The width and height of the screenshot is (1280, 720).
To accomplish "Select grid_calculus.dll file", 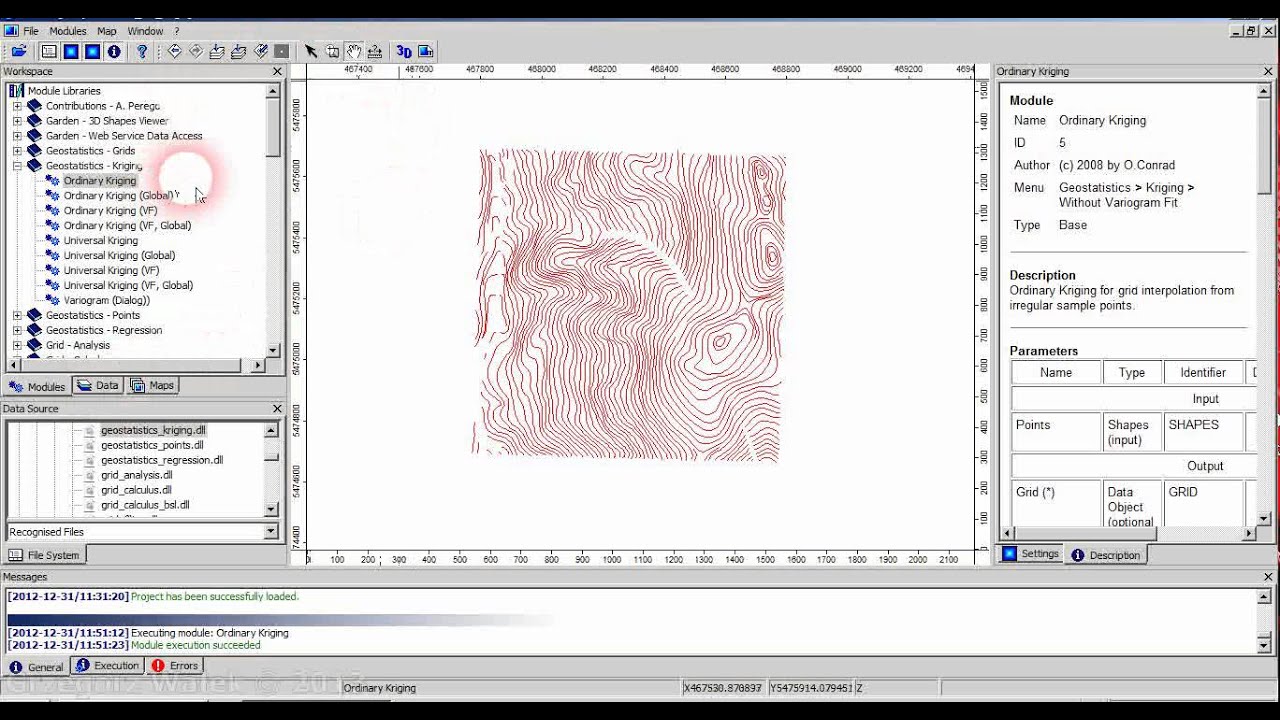I will click(x=136, y=490).
